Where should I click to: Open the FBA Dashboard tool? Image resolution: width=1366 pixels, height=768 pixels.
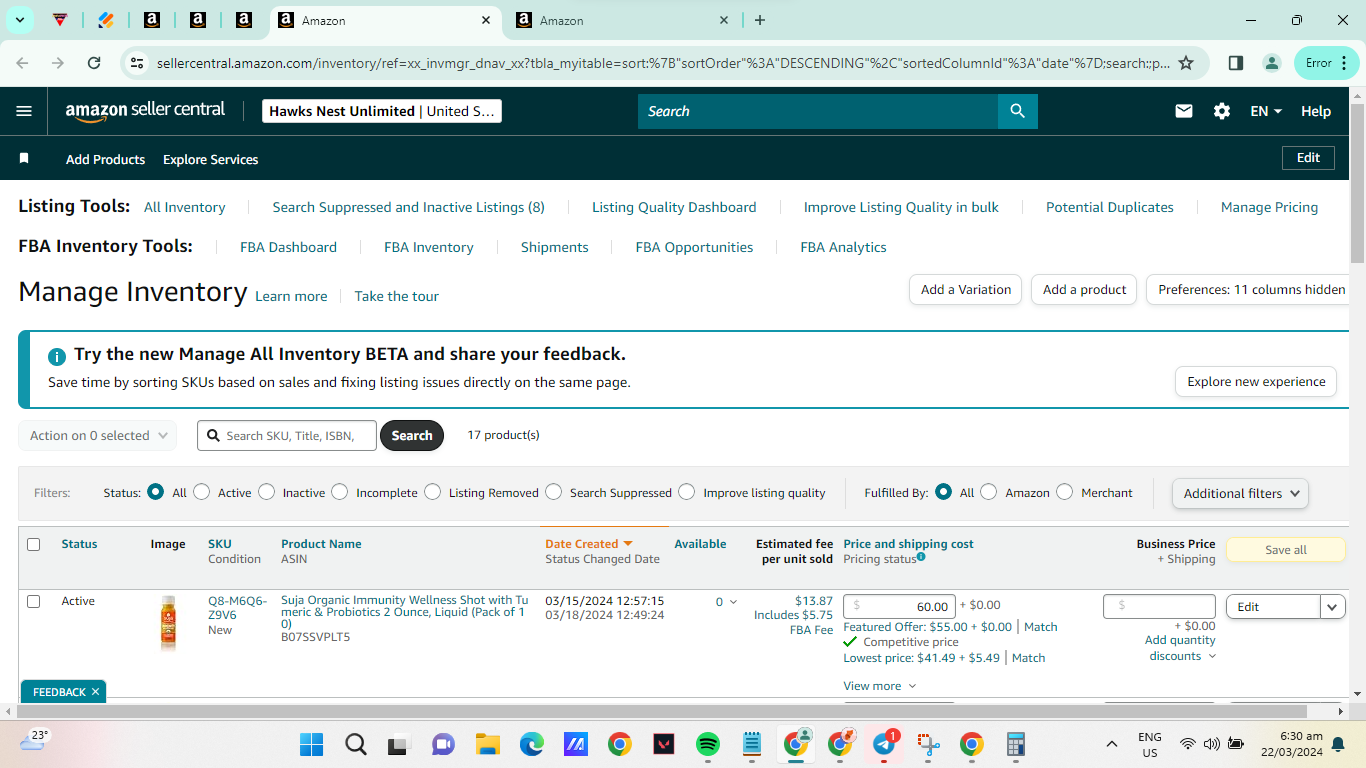288,247
